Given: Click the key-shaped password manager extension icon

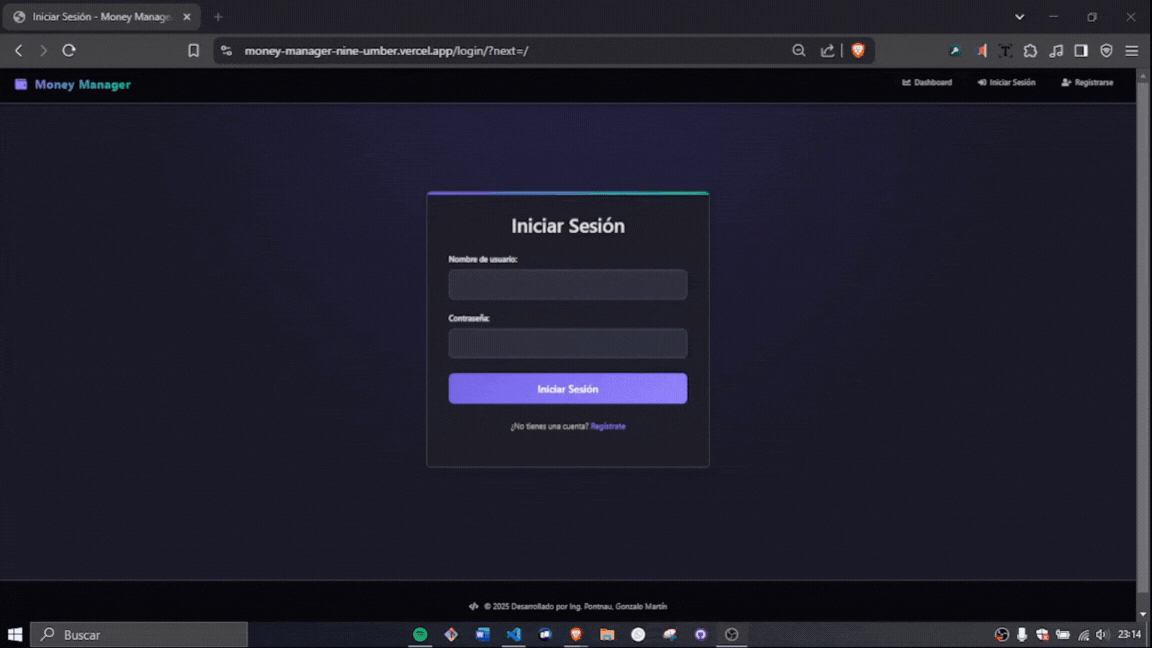Looking at the screenshot, I should coord(955,50).
